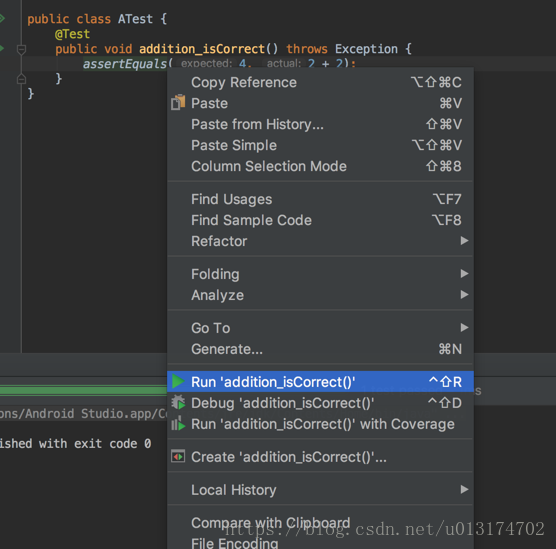The height and width of the screenshot is (549, 556).
Task: Expand the Analyze submenu arrow
Action: click(464, 294)
